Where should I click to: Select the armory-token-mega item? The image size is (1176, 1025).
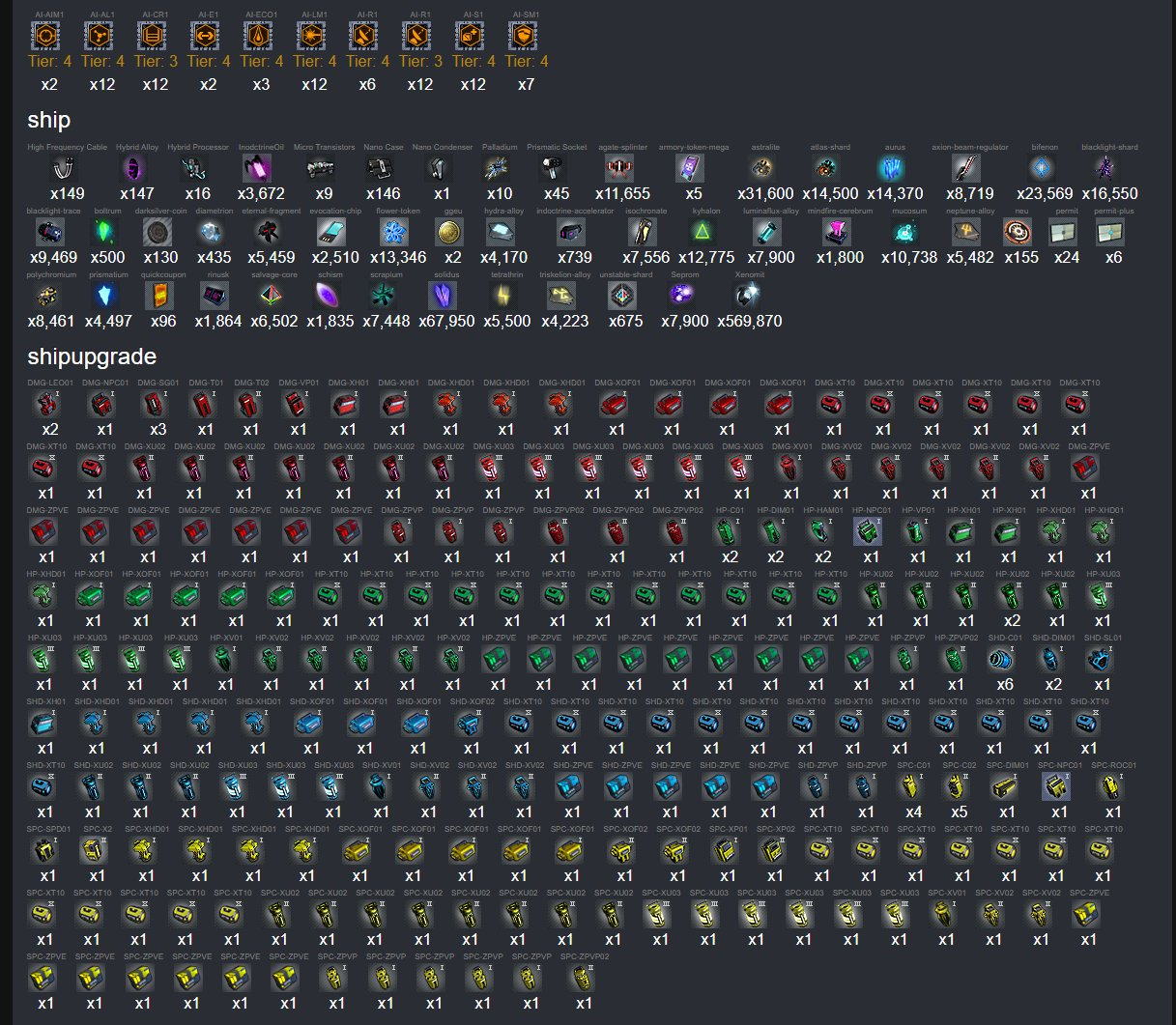coord(690,169)
